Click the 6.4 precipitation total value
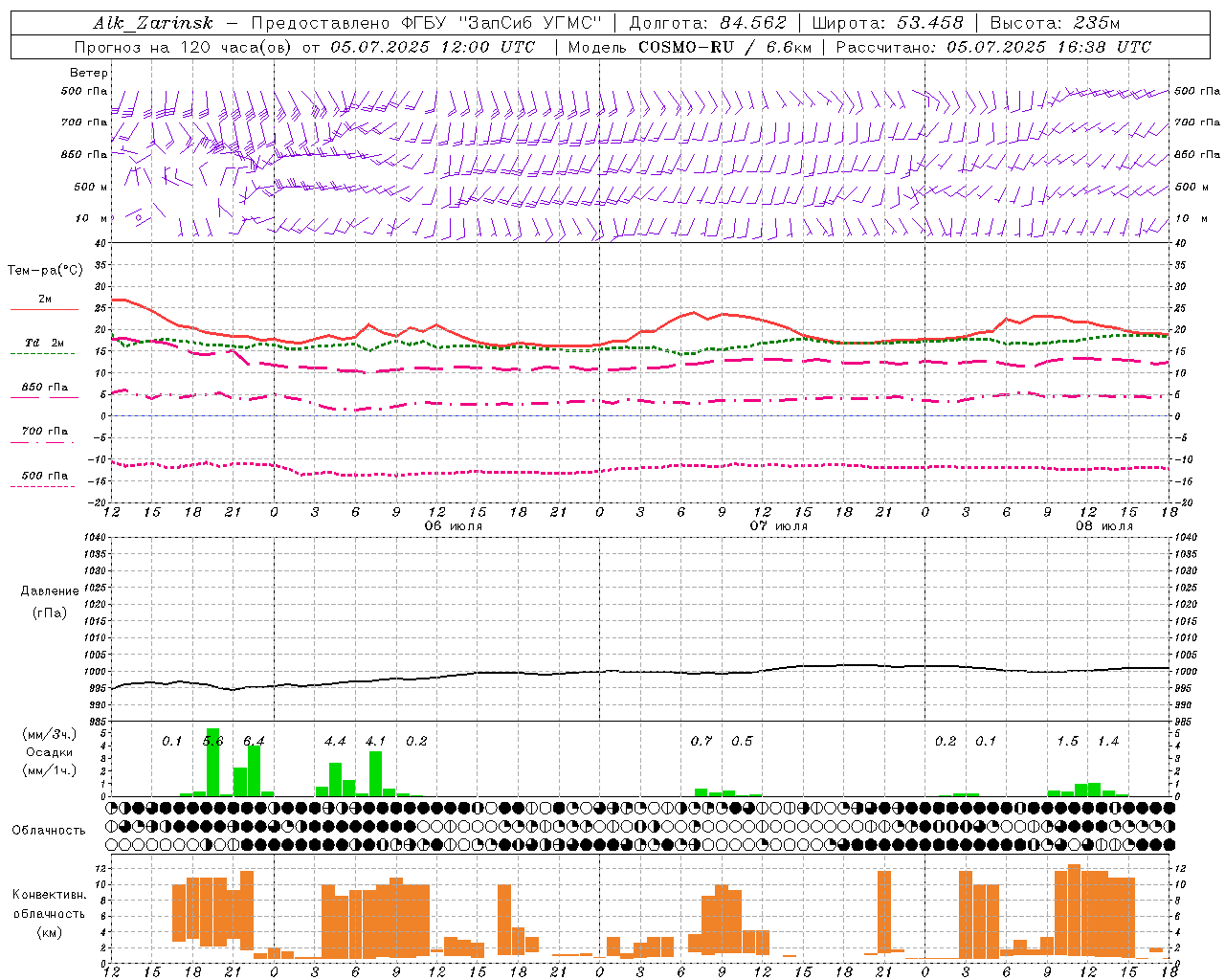Screen dimensions: 1225x980 (x=254, y=741)
